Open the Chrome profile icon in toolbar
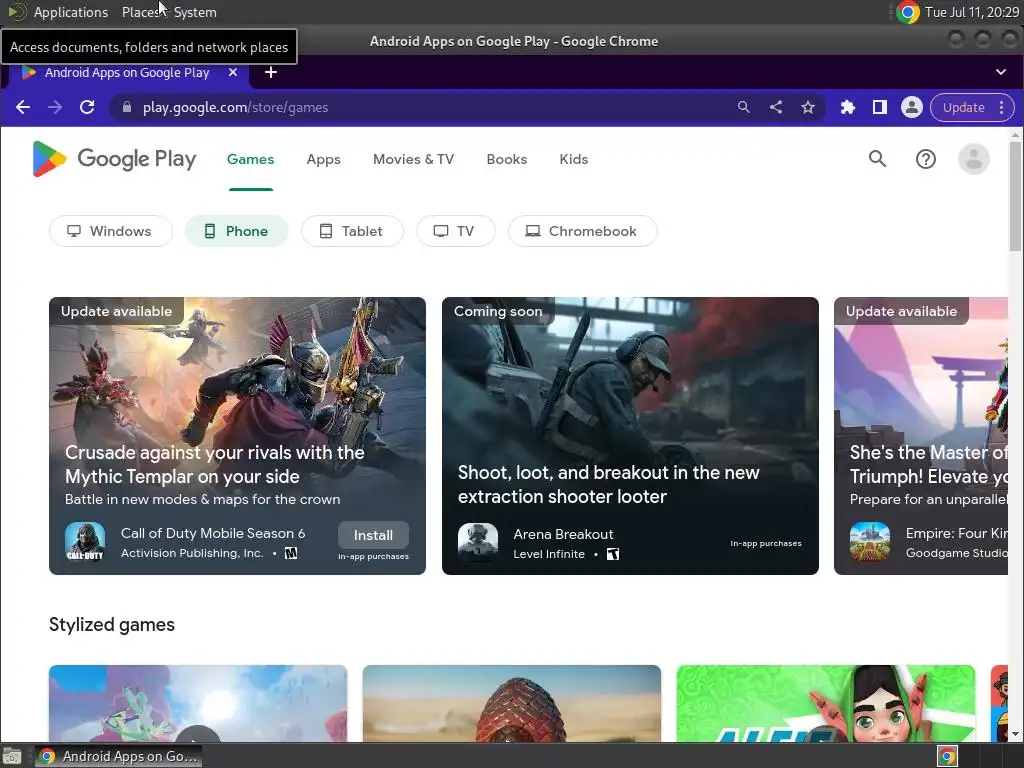The width and height of the screenshot is (1024, 768). pos(912,107)
